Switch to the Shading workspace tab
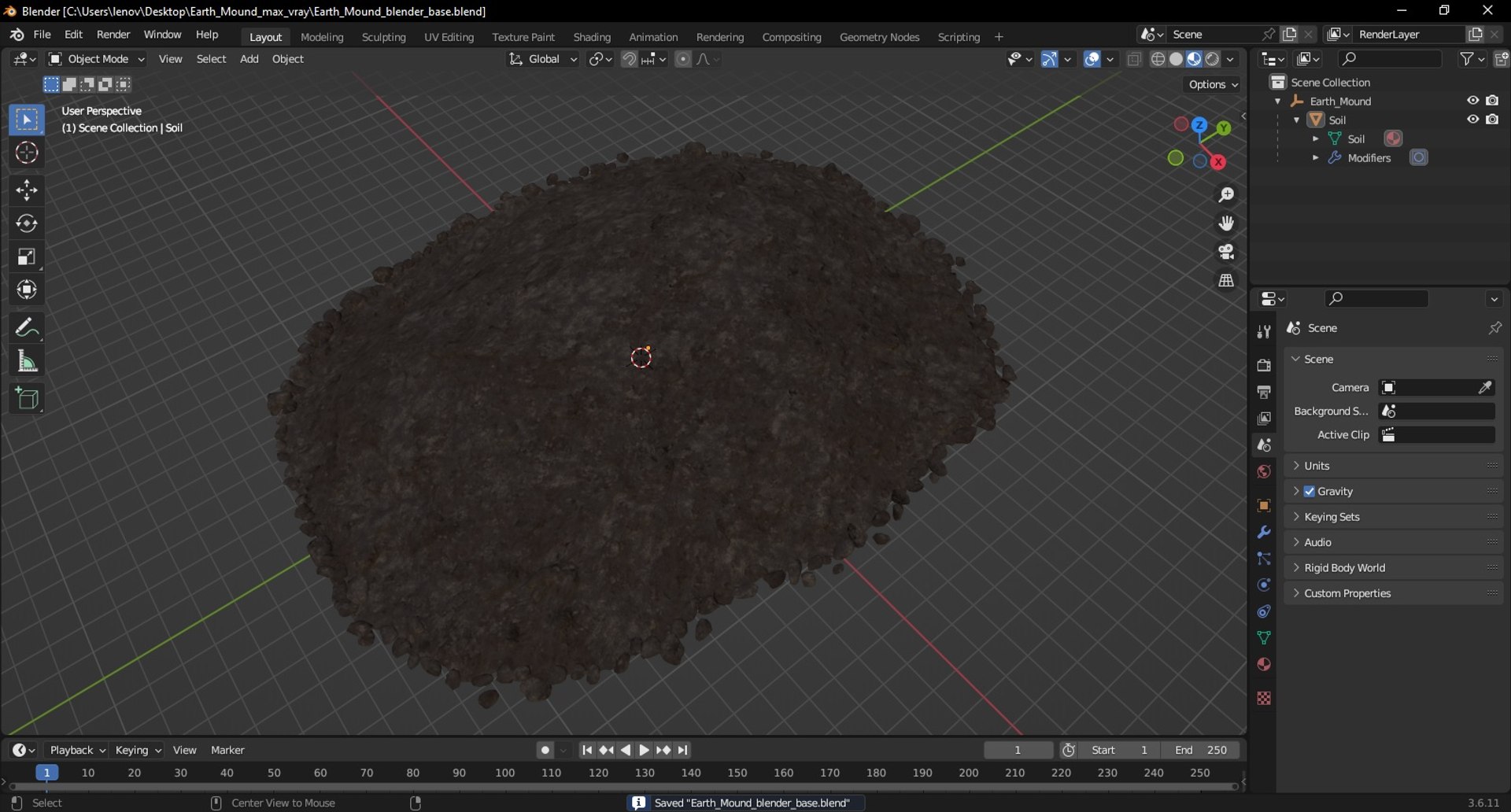 [592, 37]
